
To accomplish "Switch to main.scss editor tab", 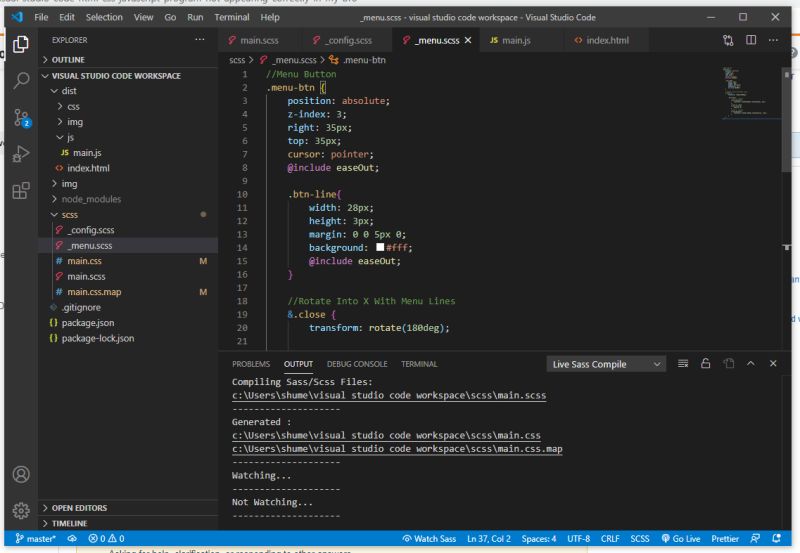I will (258, 40).
